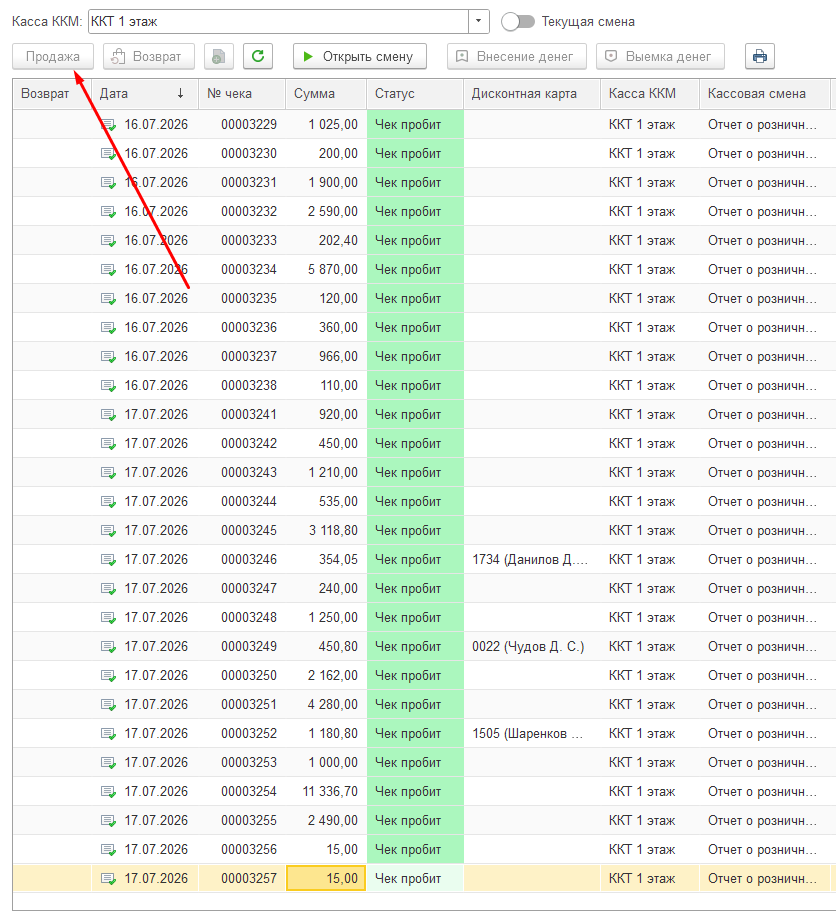836x913 pixels.
Task: Click the Касса ККМ field ККТ 1 этаж
Action: (278, 22)
